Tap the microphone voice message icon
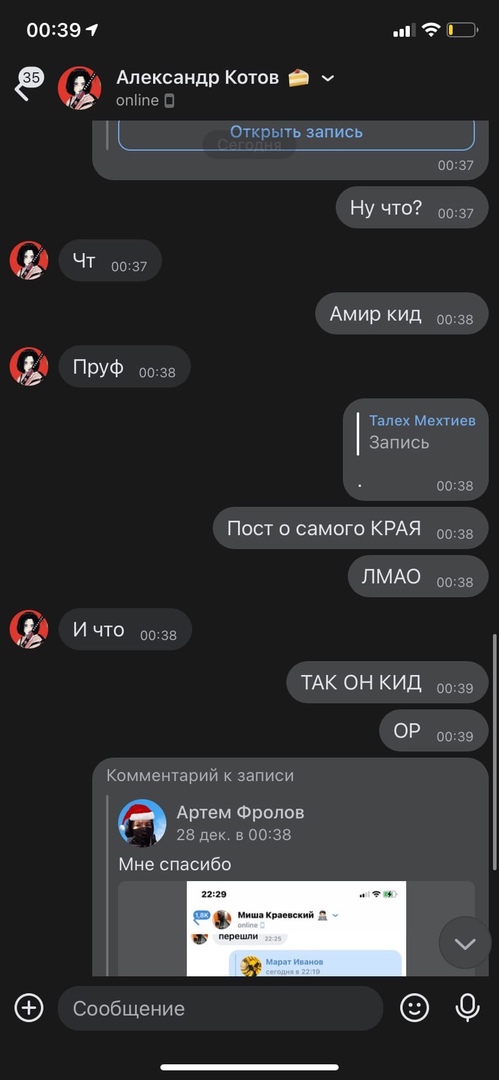499x1080 pixels. 468,1008
